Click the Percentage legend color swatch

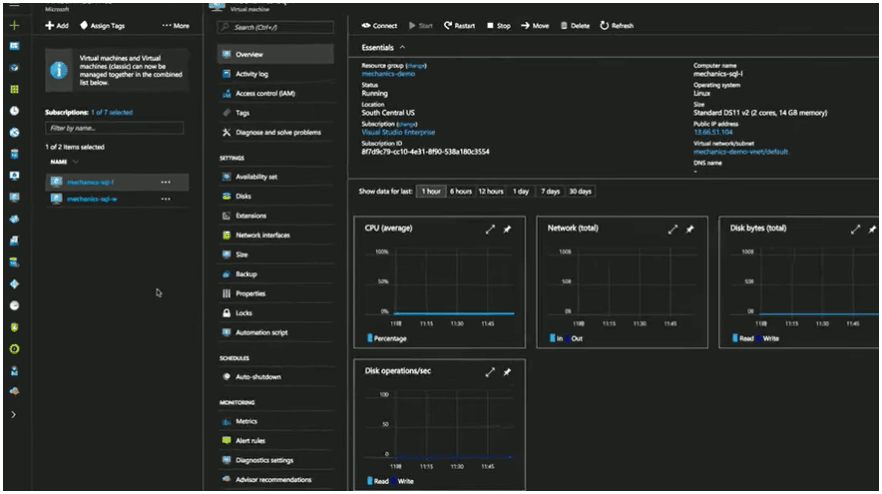point(370,338)
